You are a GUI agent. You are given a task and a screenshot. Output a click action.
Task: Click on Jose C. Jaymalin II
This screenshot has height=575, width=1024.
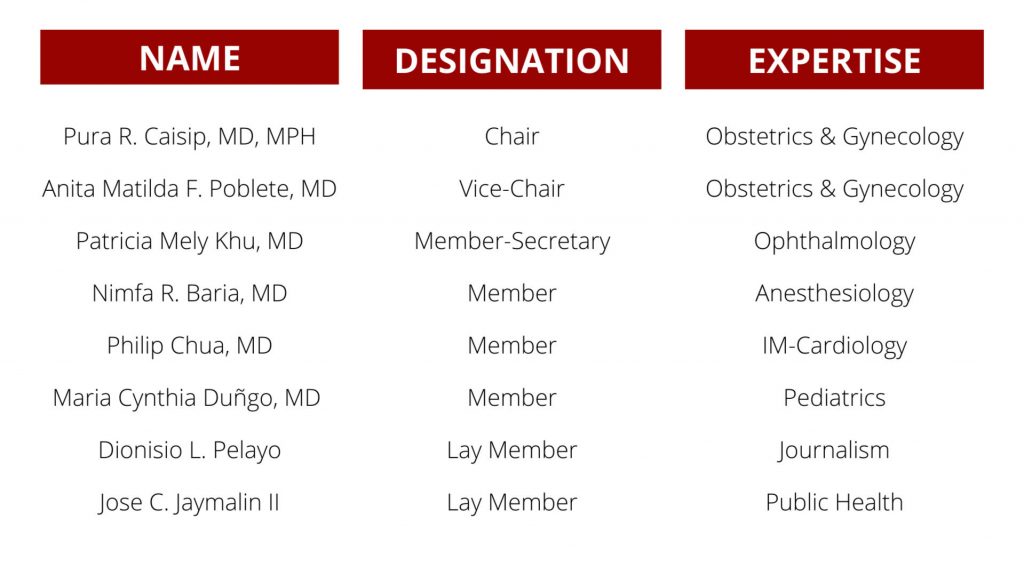(189, 502)
